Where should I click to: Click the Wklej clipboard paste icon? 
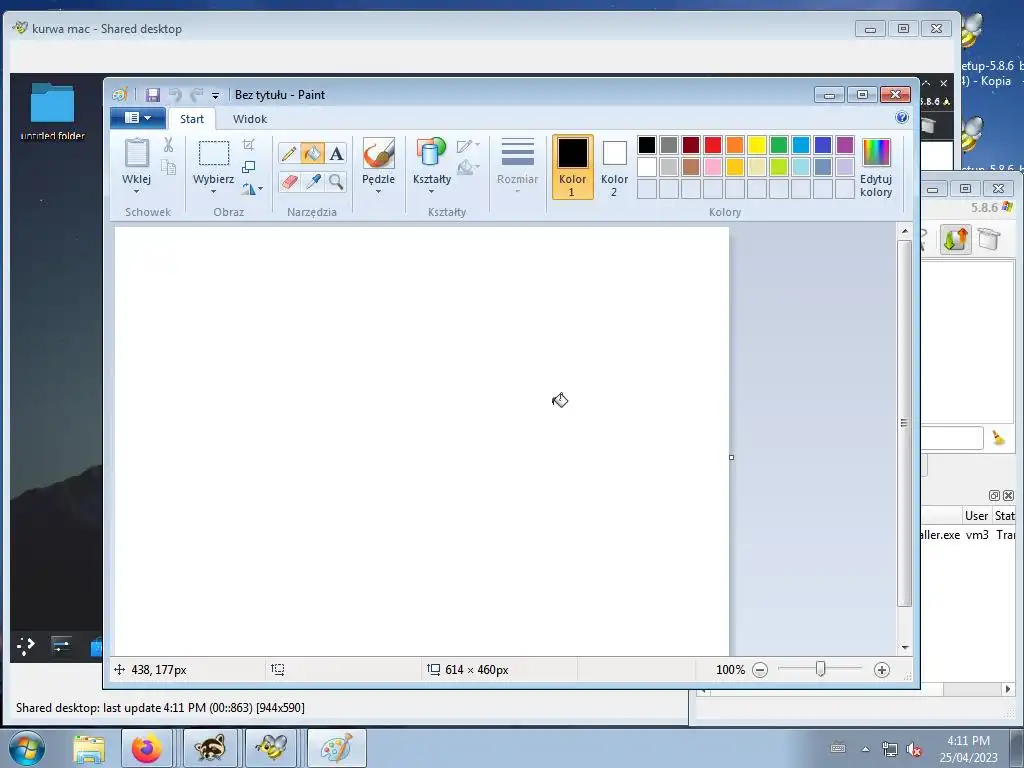(136, 153)
